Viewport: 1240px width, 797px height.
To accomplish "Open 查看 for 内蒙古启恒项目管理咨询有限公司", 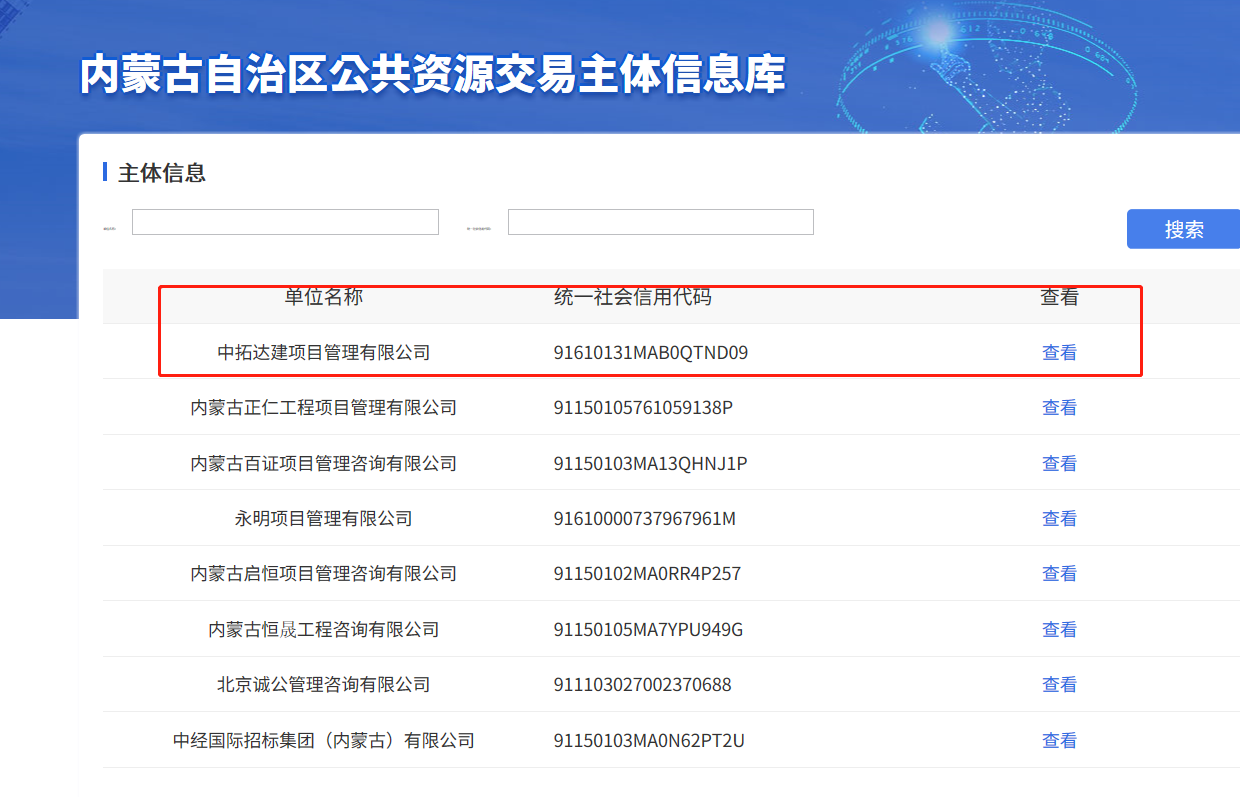I will pos(1059,573).
